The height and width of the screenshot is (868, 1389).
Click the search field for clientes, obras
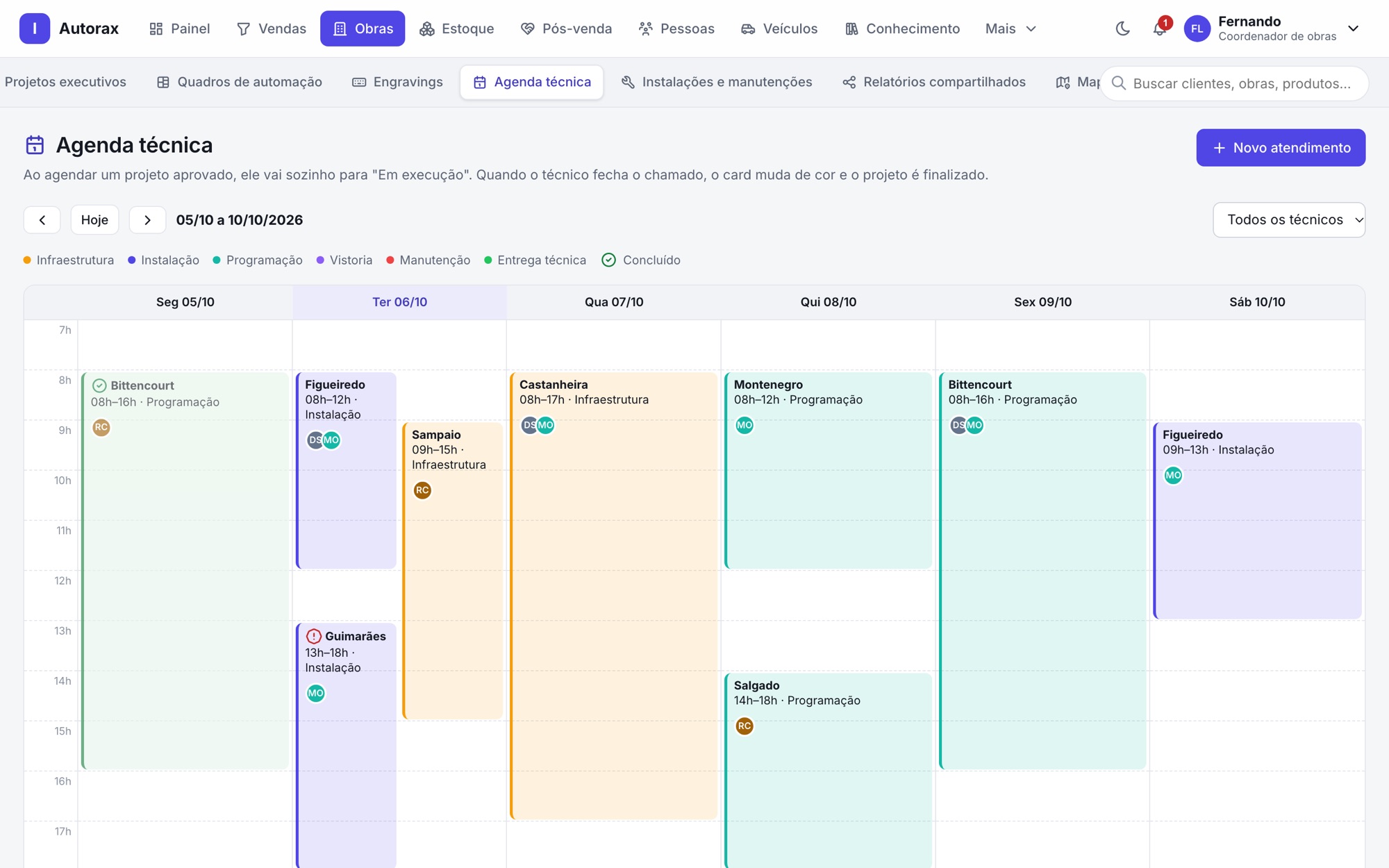(x=1235, y=83)
